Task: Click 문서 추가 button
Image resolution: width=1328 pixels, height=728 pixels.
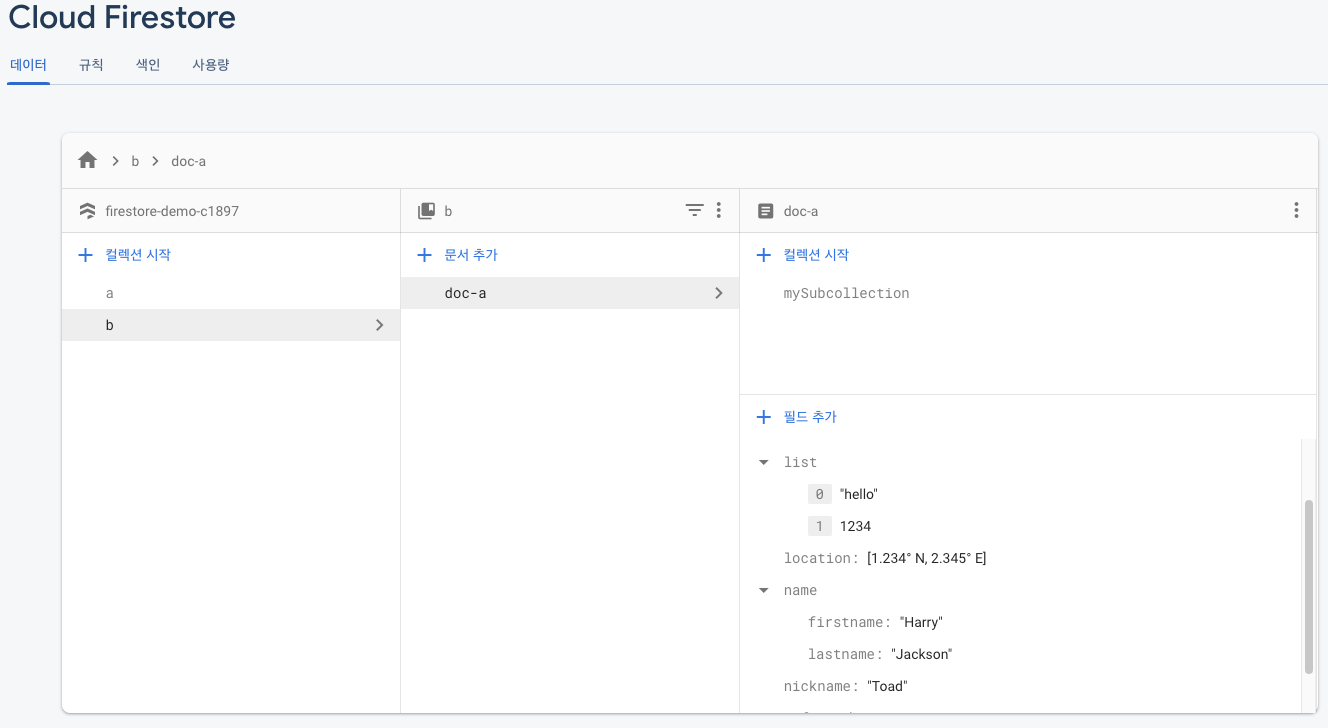Action: click(x=471, y=255)
